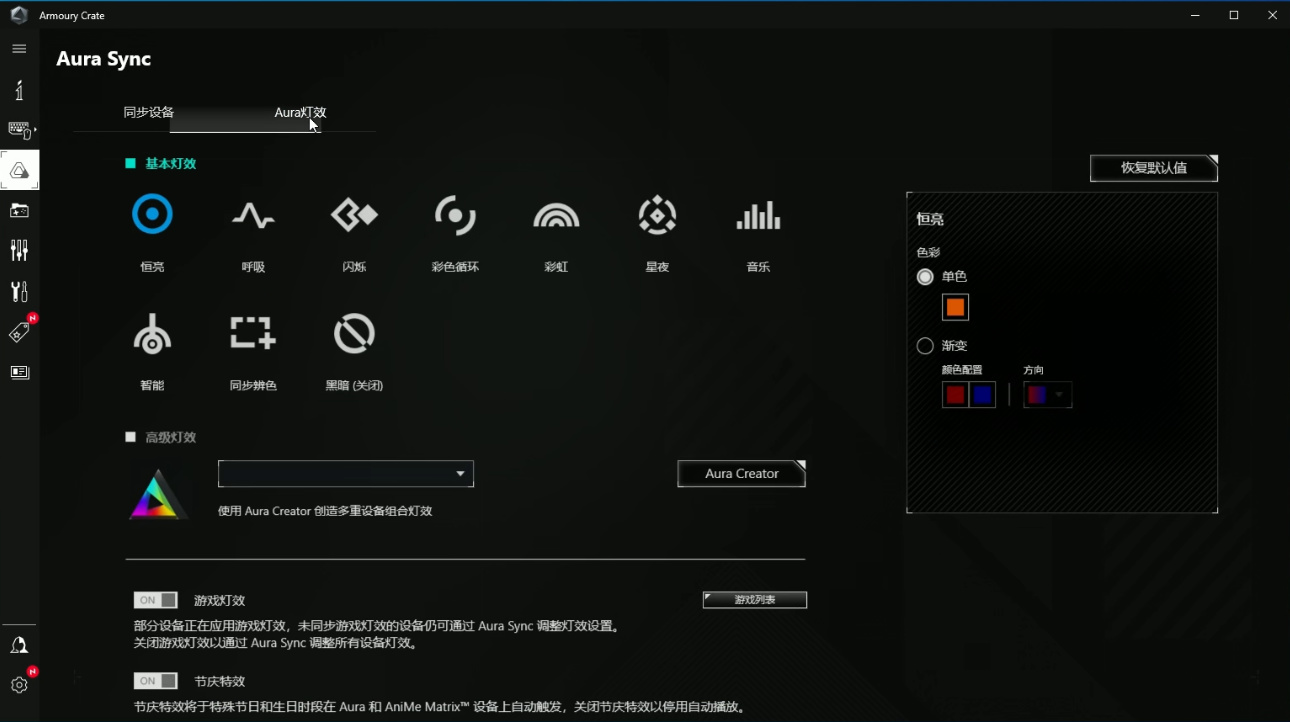
Task: Switch to the 同步设备 tab
Action: point(149,112)
